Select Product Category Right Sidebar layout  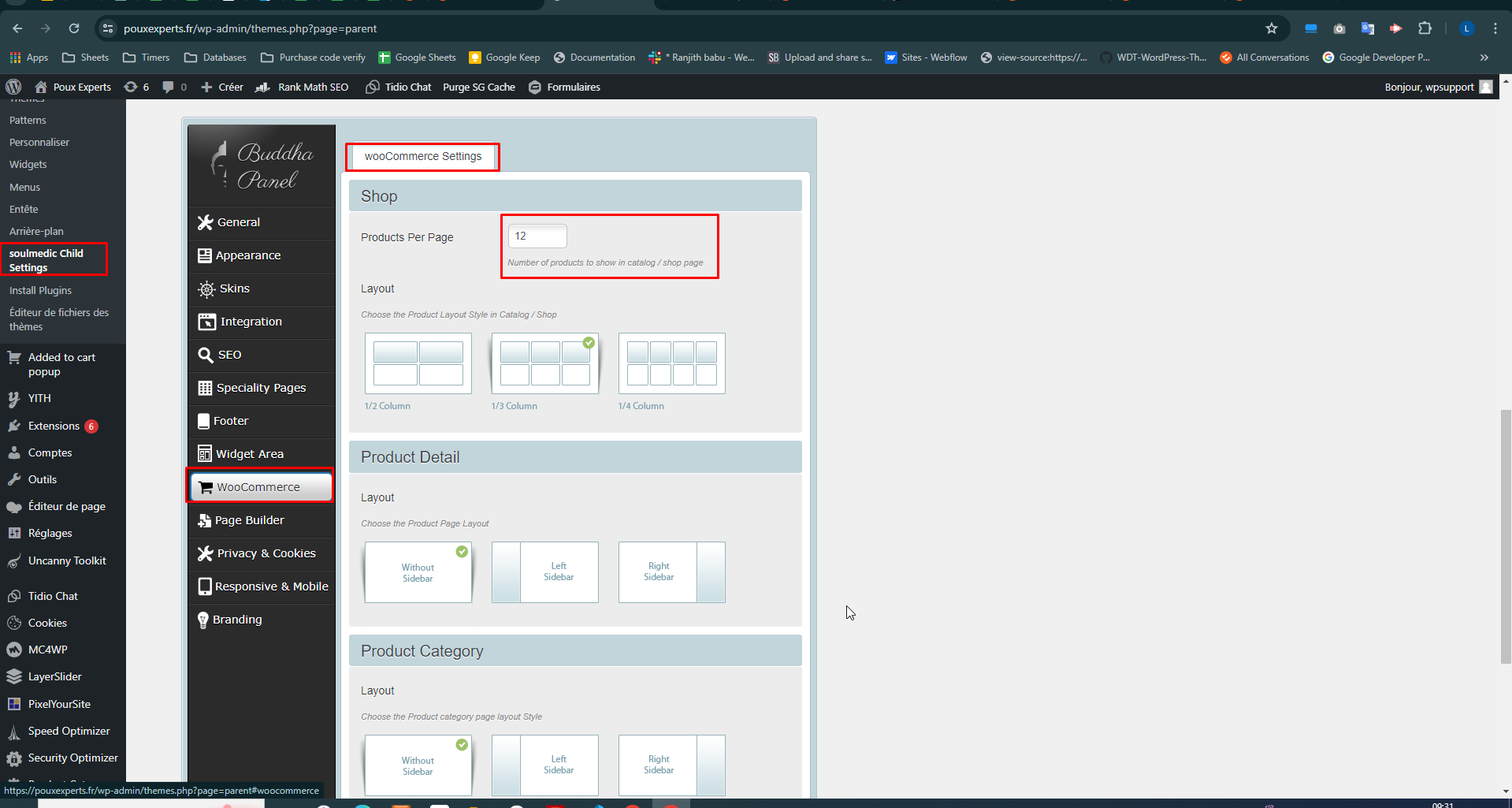click(672, 765)
